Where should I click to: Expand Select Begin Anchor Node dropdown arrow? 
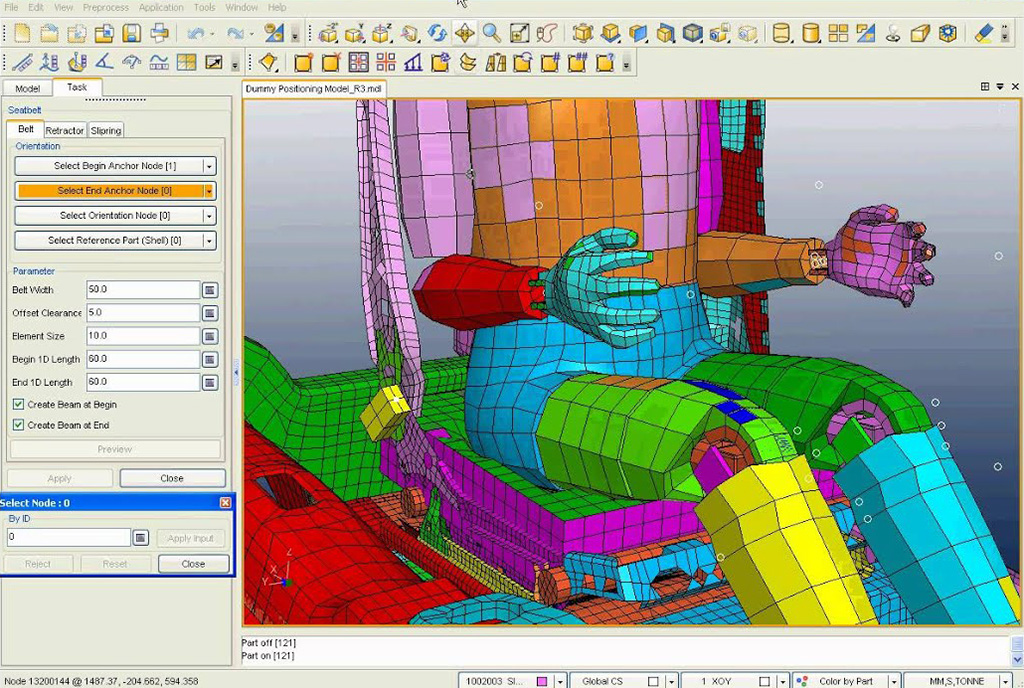coord(209,166)
